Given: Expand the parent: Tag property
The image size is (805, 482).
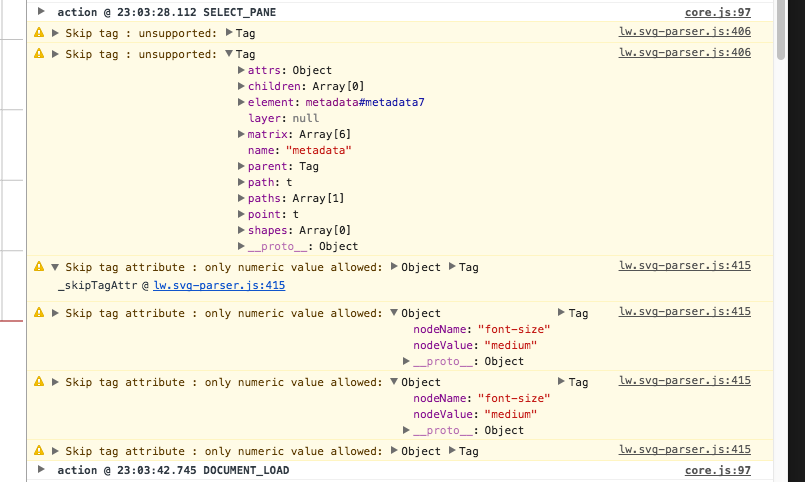Looking at the screenshot, I should click(241, 167).
